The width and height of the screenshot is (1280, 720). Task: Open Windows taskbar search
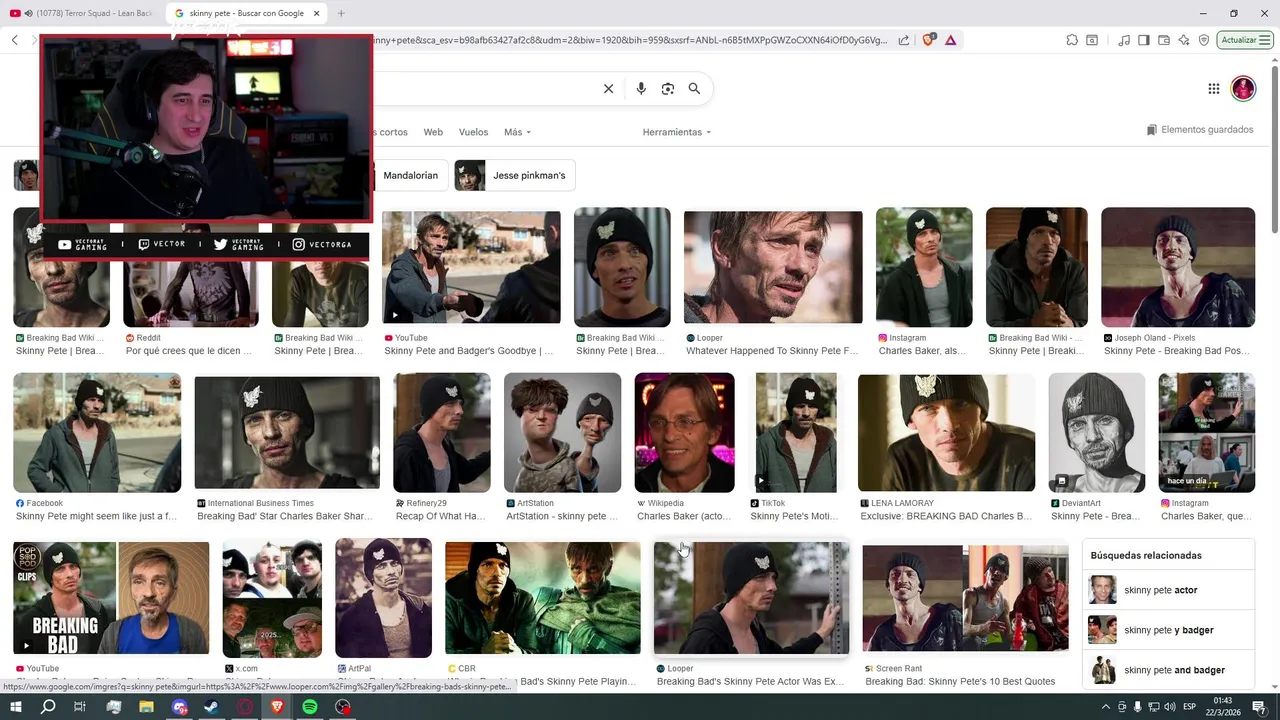(x=48, y=707)
